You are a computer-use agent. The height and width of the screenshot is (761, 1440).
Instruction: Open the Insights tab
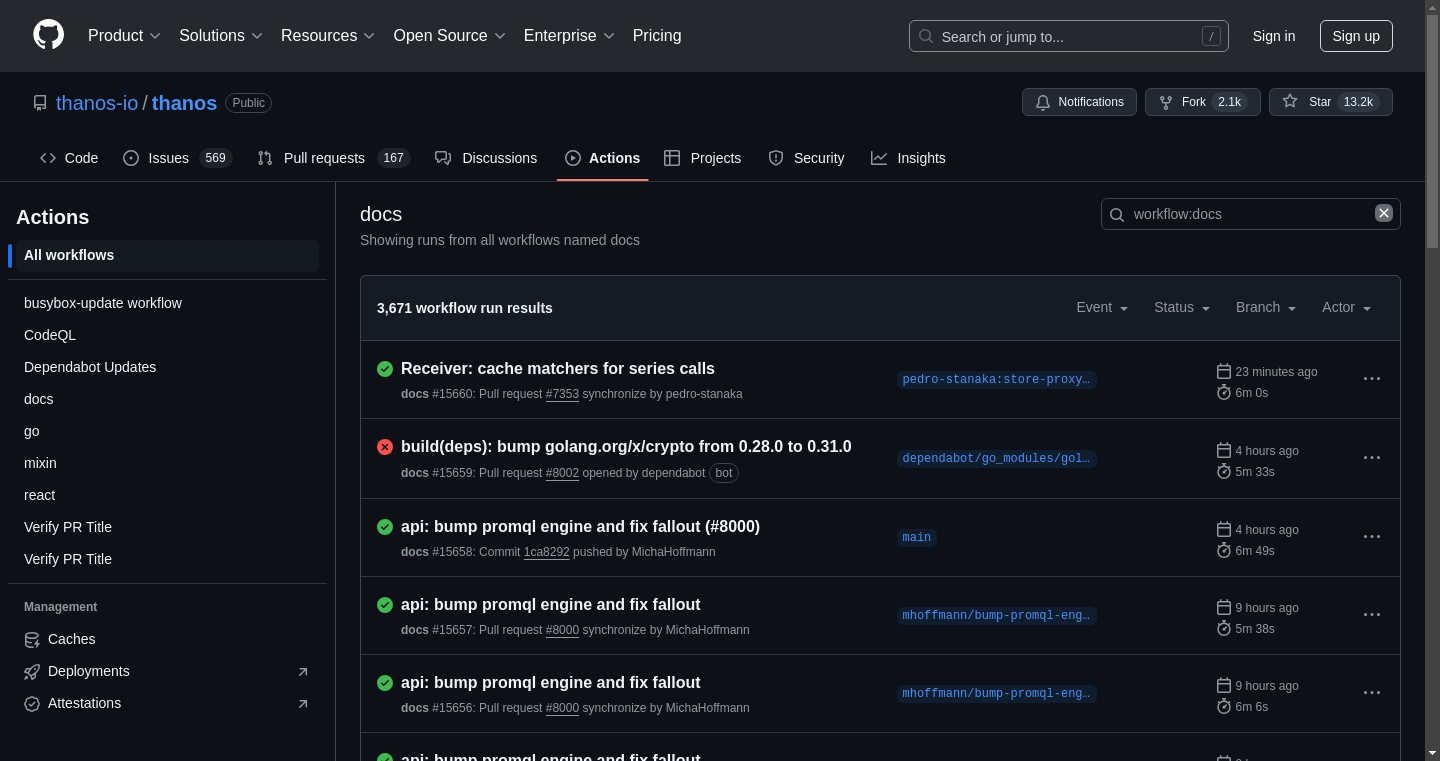(x=908, y=158)
